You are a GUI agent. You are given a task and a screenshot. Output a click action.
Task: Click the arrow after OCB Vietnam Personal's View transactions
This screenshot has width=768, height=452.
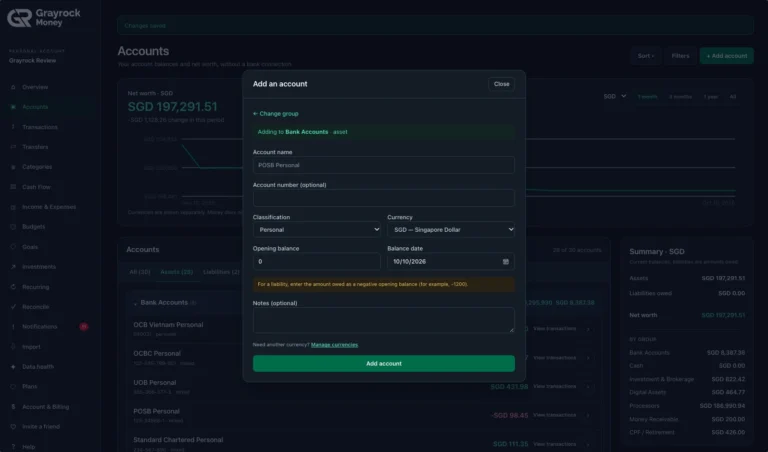click(x=588, y=329)
